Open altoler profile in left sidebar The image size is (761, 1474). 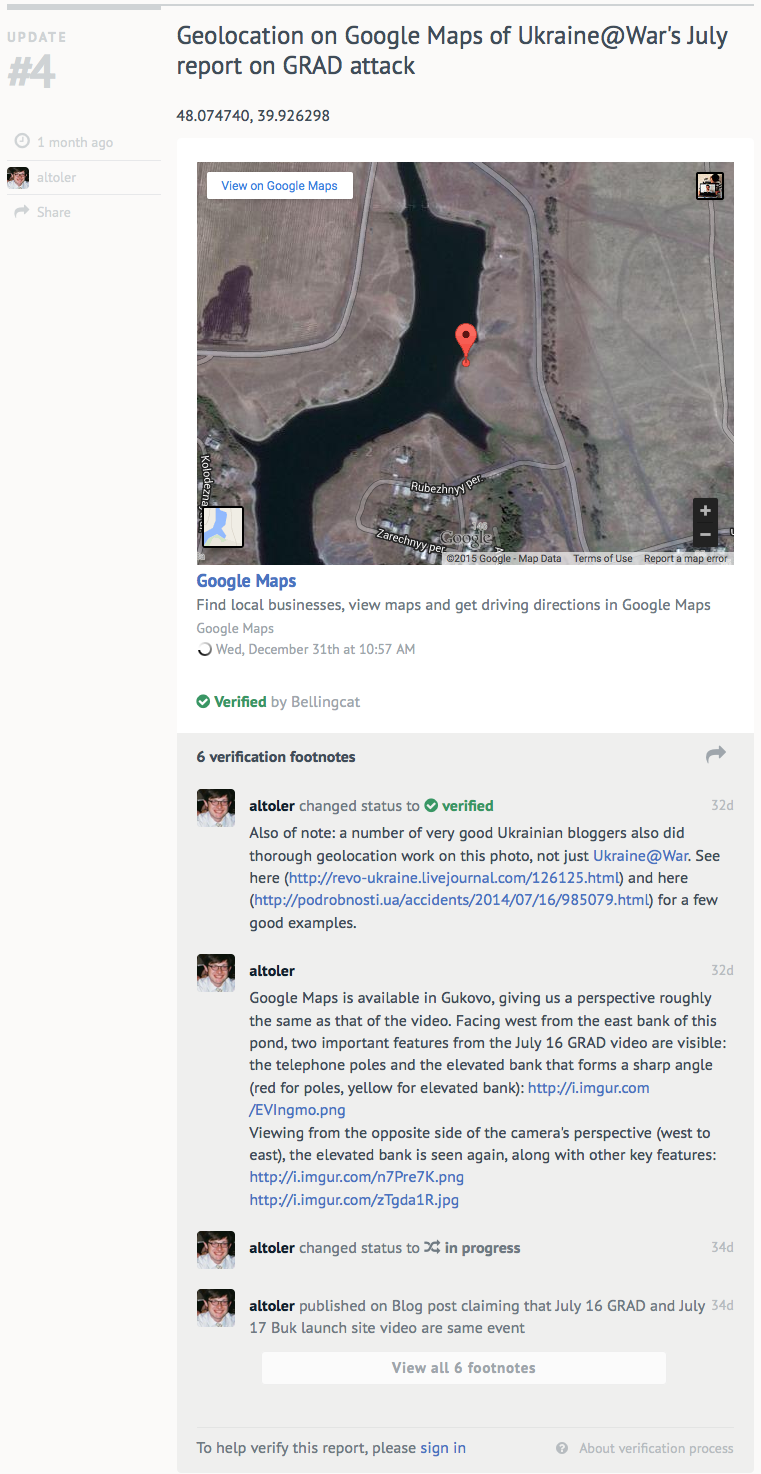pos(57,177)
